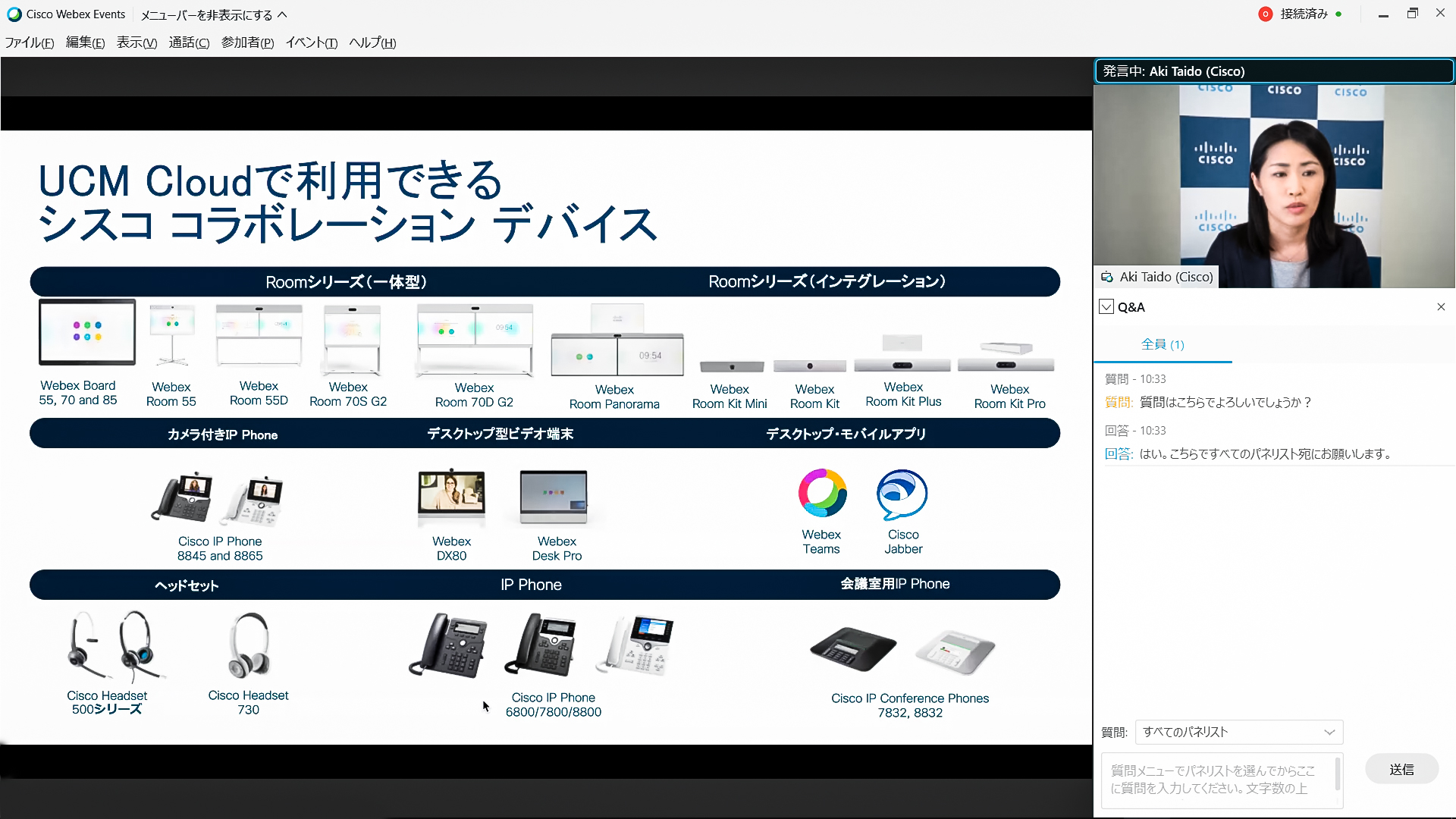Viewport: 1456px width, 819px height.
Task: Open the すべてのパネリスト dropdown
Action: (1239, 732)
